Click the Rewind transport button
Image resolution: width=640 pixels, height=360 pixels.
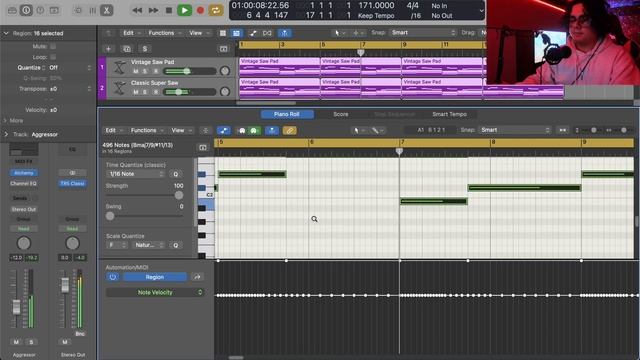tap(138, 10)
